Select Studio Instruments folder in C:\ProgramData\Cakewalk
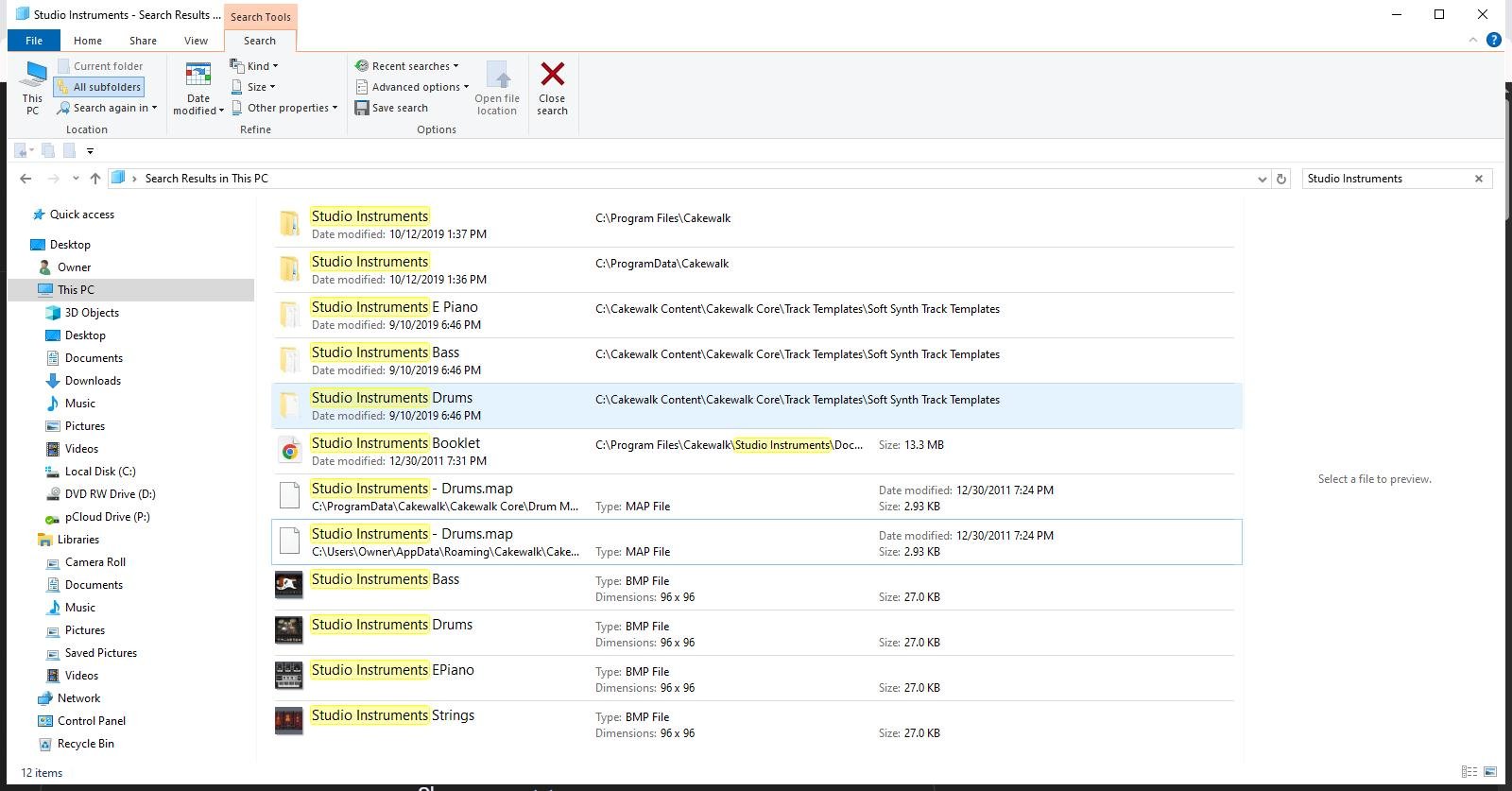The image size is (1512, 791). point(757,270)
